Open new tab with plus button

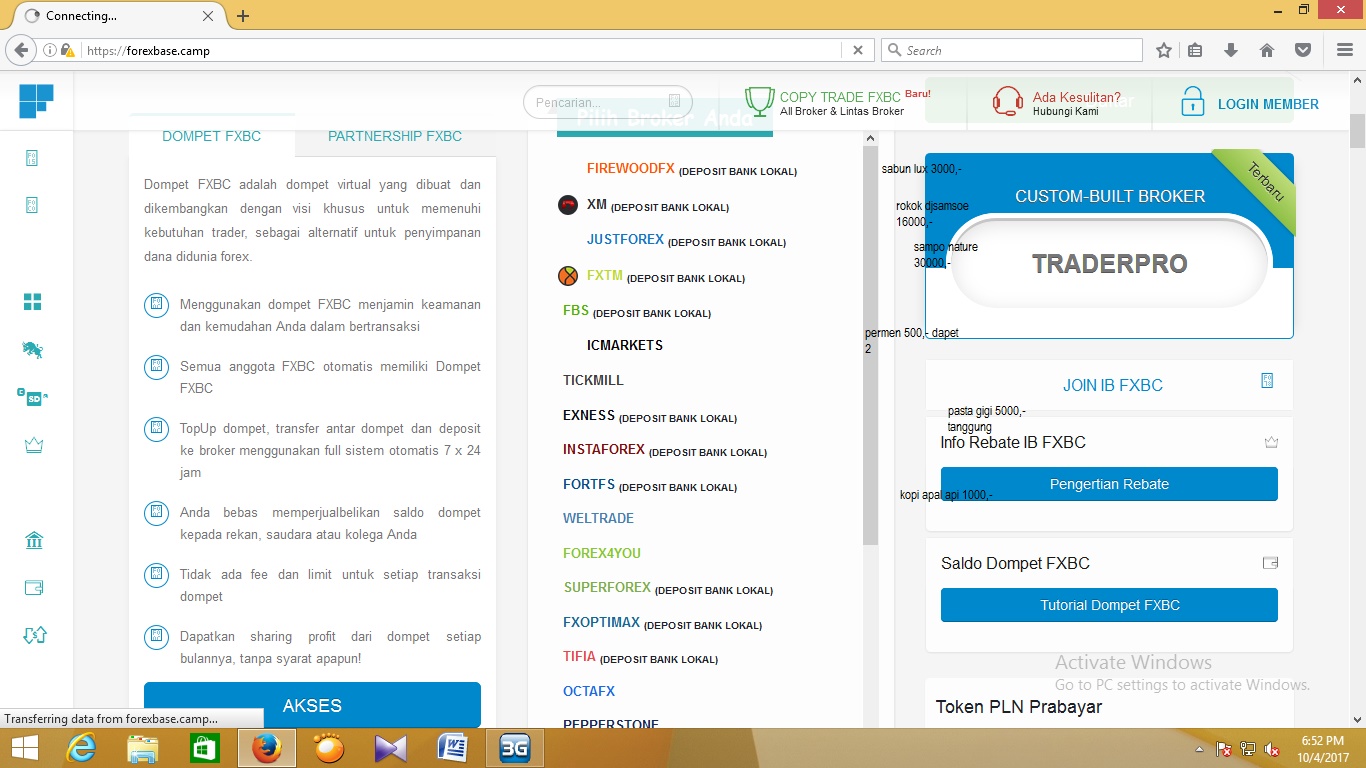point(243,16)
